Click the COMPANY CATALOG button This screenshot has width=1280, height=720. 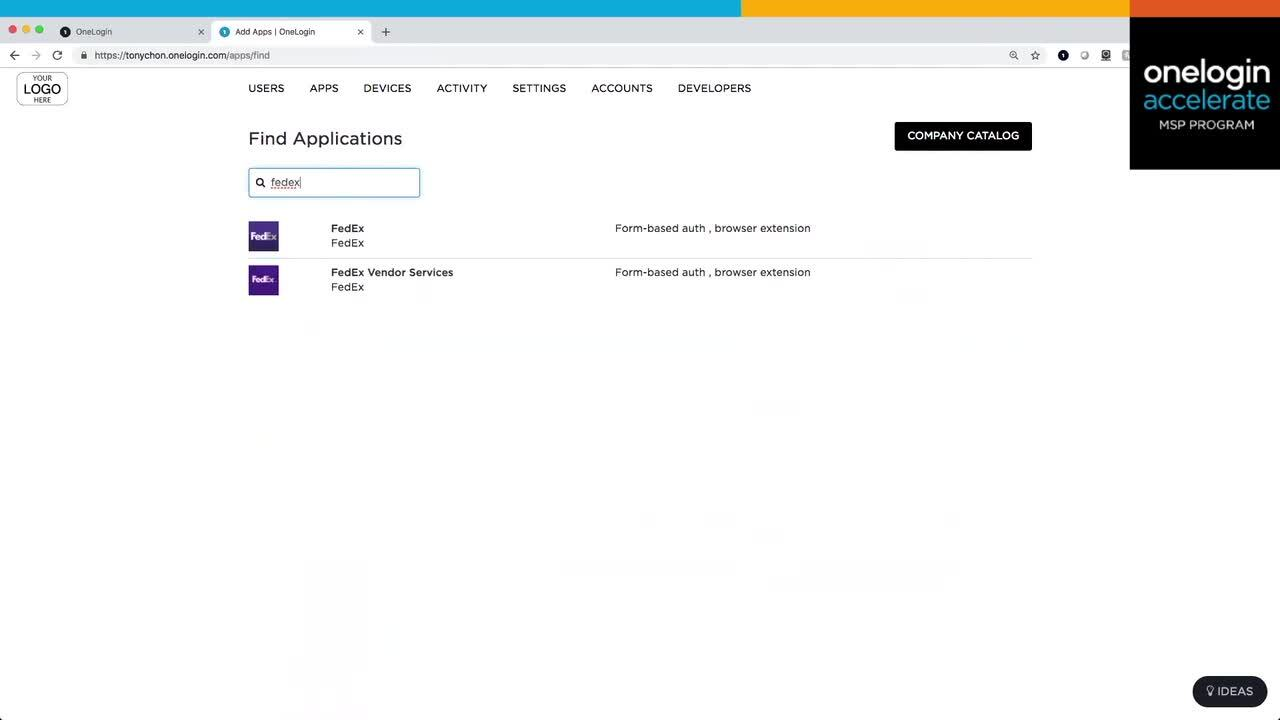point(962,136)
